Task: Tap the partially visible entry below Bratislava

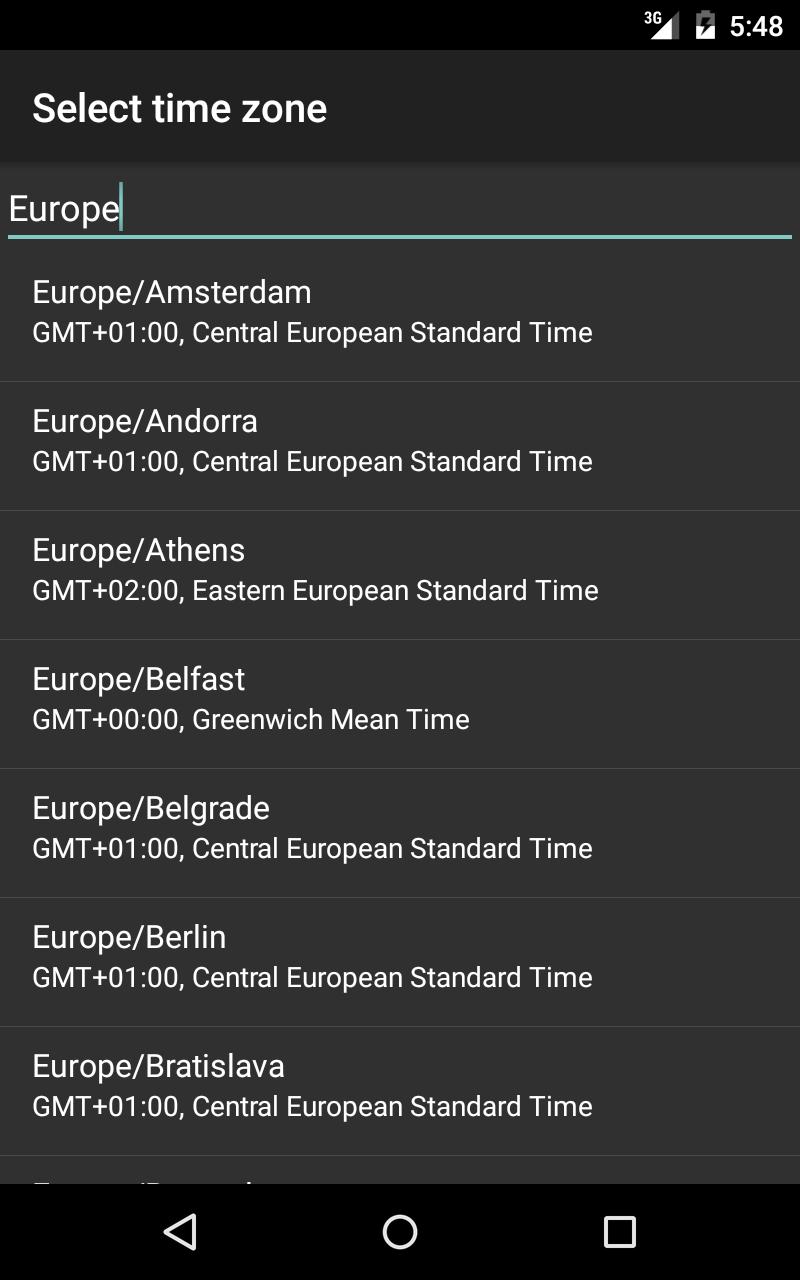Action: pyautogui.click(x=400, y=1171)
